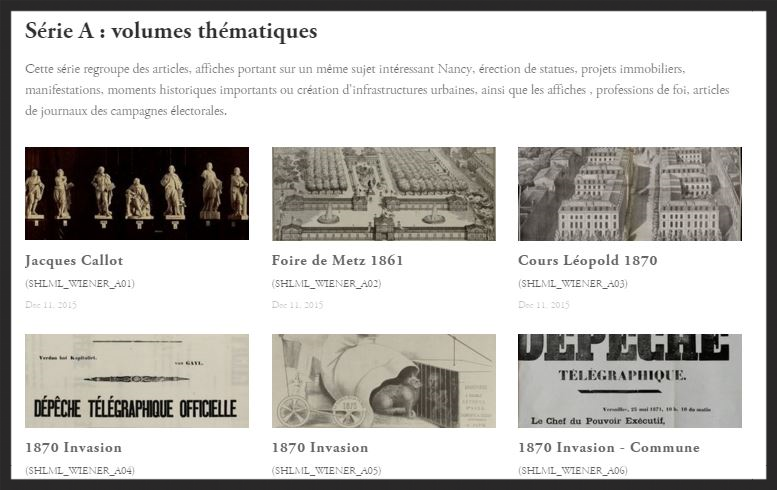
Task: Open the Jacques Callot statues thumbnail
Action: click(137, 193)
